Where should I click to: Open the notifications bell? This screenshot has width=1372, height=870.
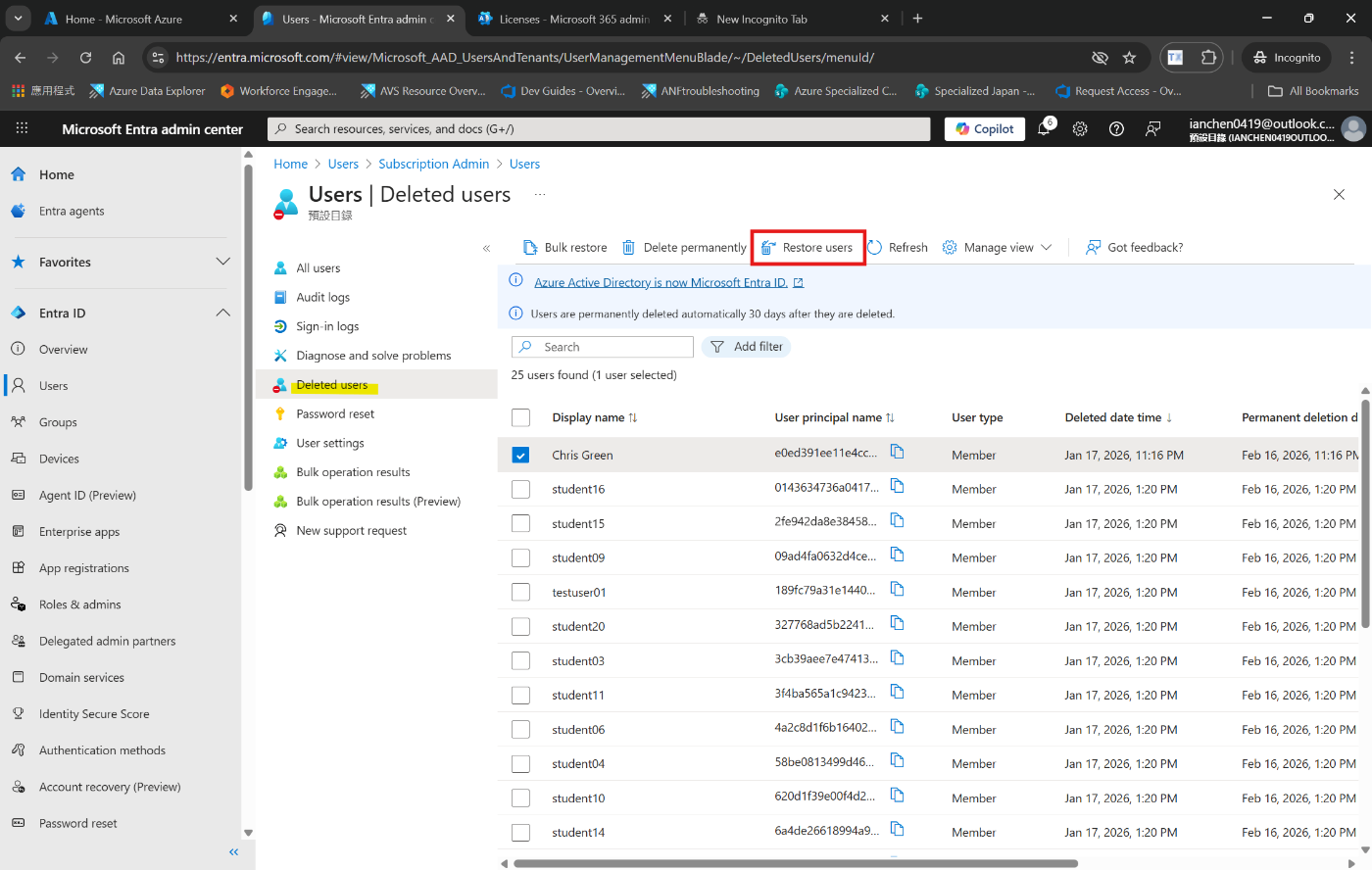click(x=1044, y=128)
